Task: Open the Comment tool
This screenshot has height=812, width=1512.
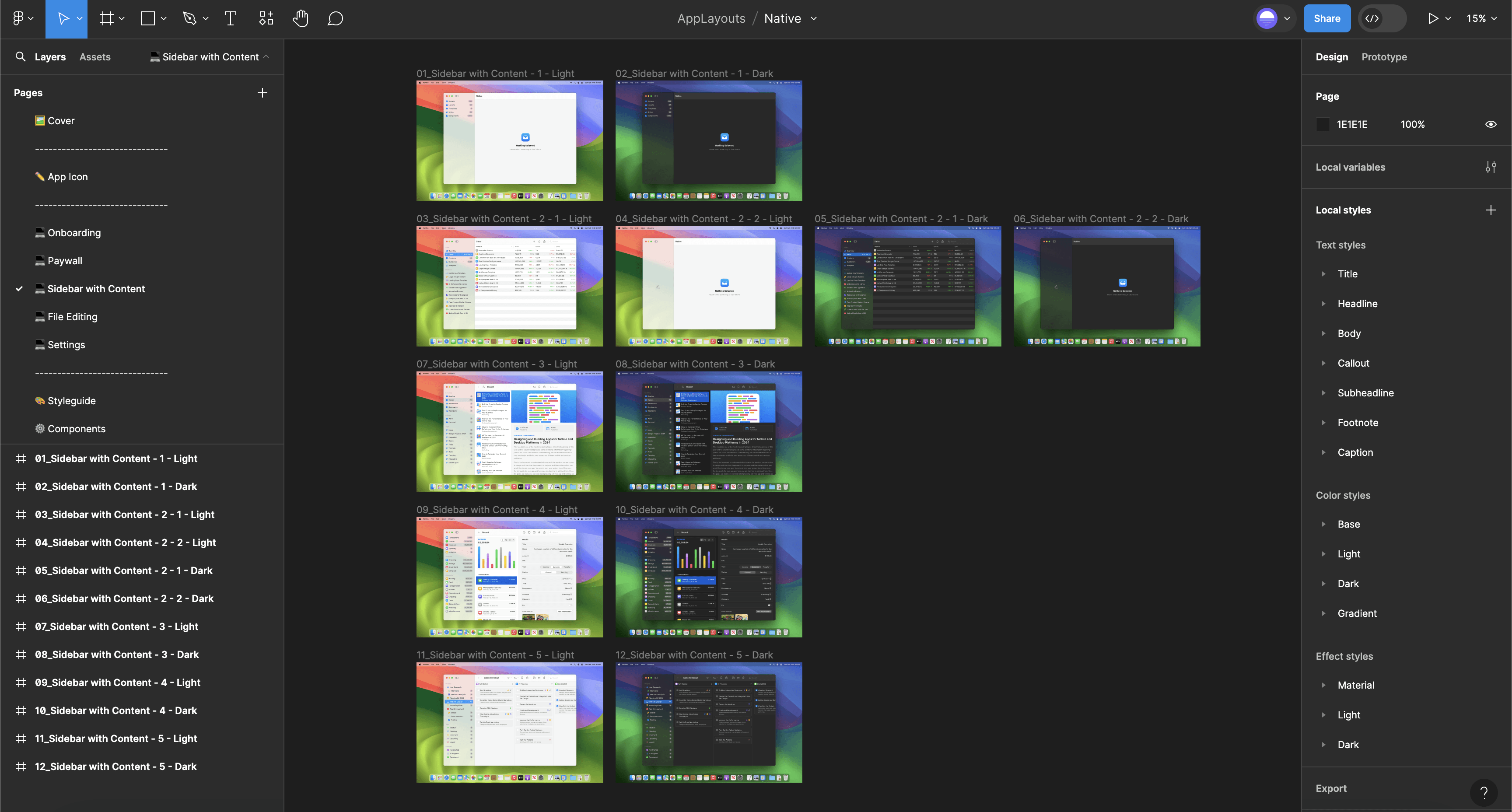Action: (x=335, y=19)
